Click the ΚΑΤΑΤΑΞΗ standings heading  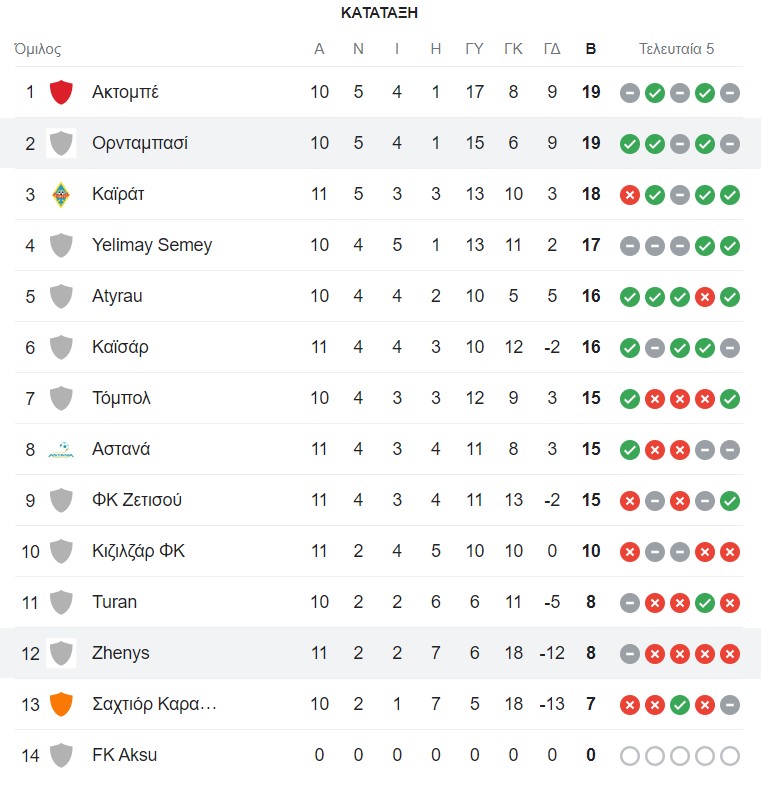tap(379, 13)
